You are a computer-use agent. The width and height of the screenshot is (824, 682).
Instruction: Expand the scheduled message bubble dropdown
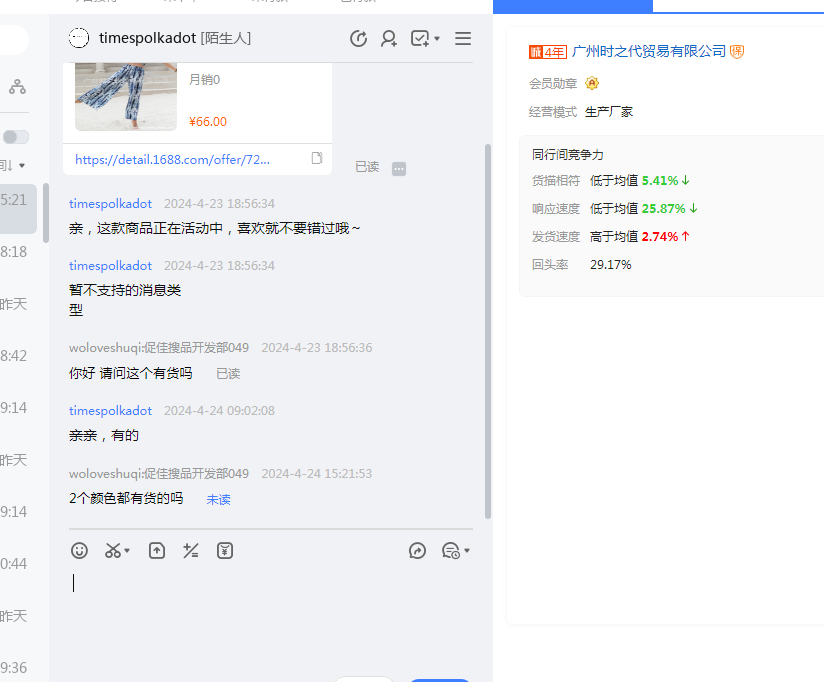tap(467, 551)
